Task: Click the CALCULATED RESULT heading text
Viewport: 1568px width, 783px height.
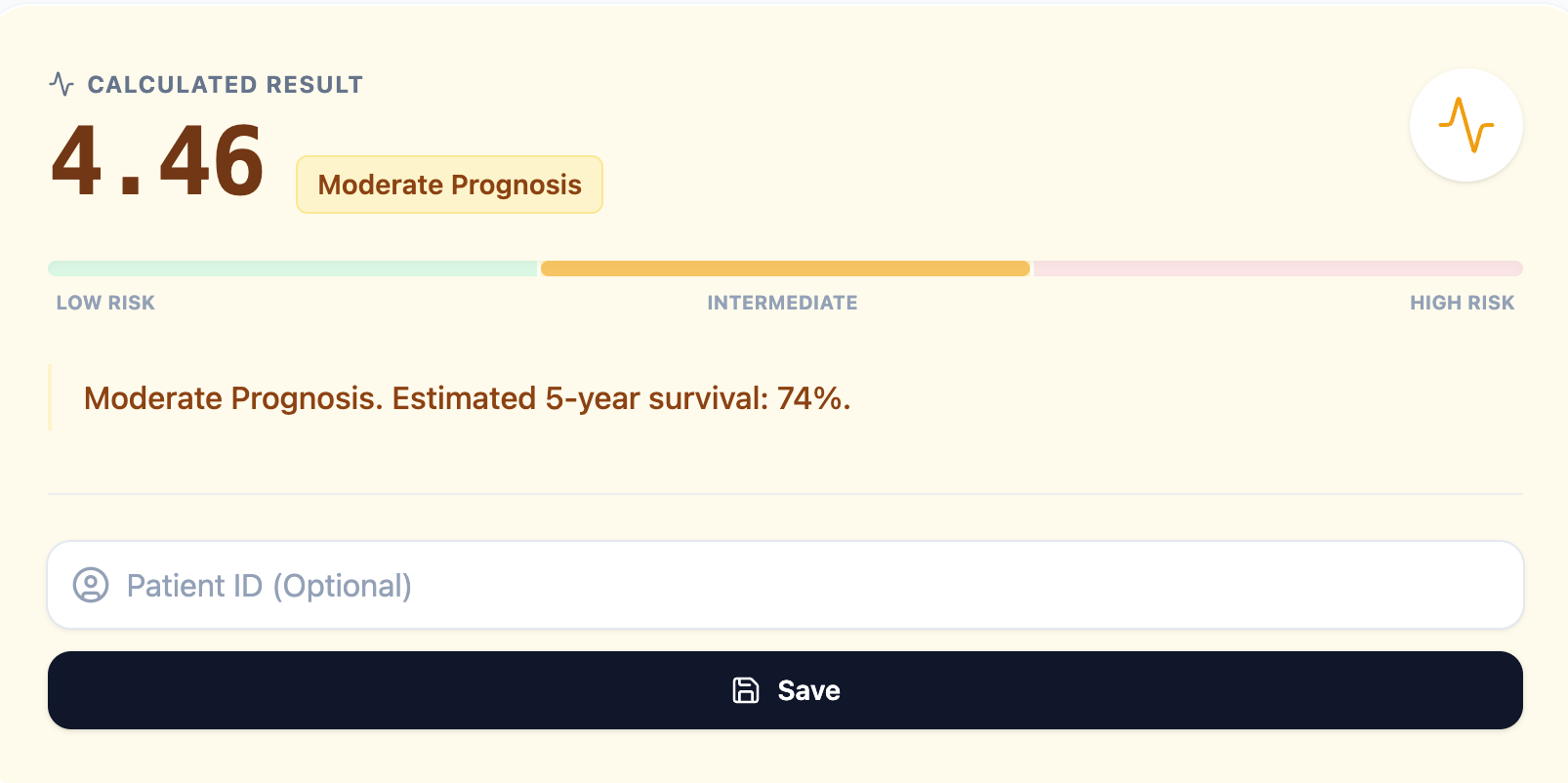Action: [x=225, y=84]
